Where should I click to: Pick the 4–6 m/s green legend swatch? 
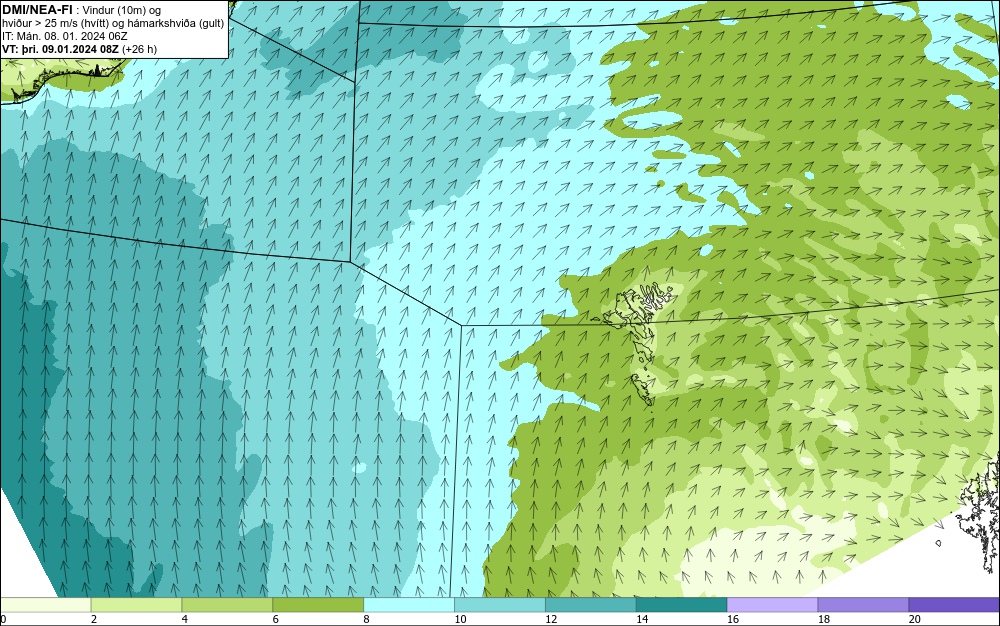[x=227, y=605]
